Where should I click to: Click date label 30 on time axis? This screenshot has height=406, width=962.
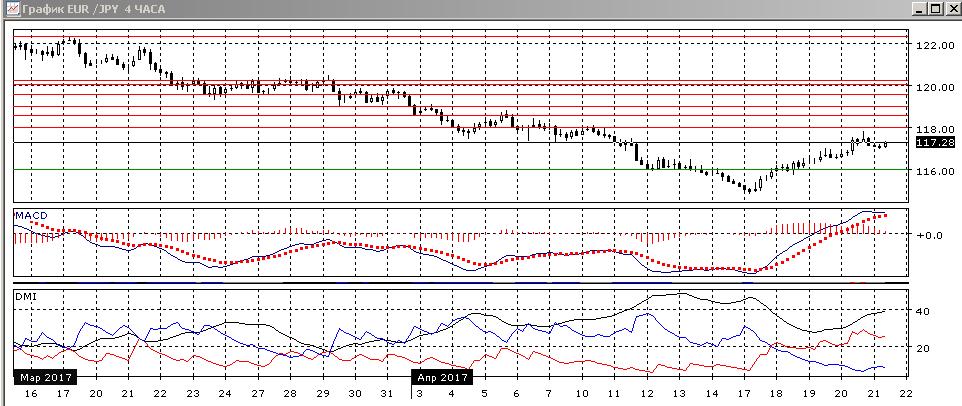click(355, 393)
